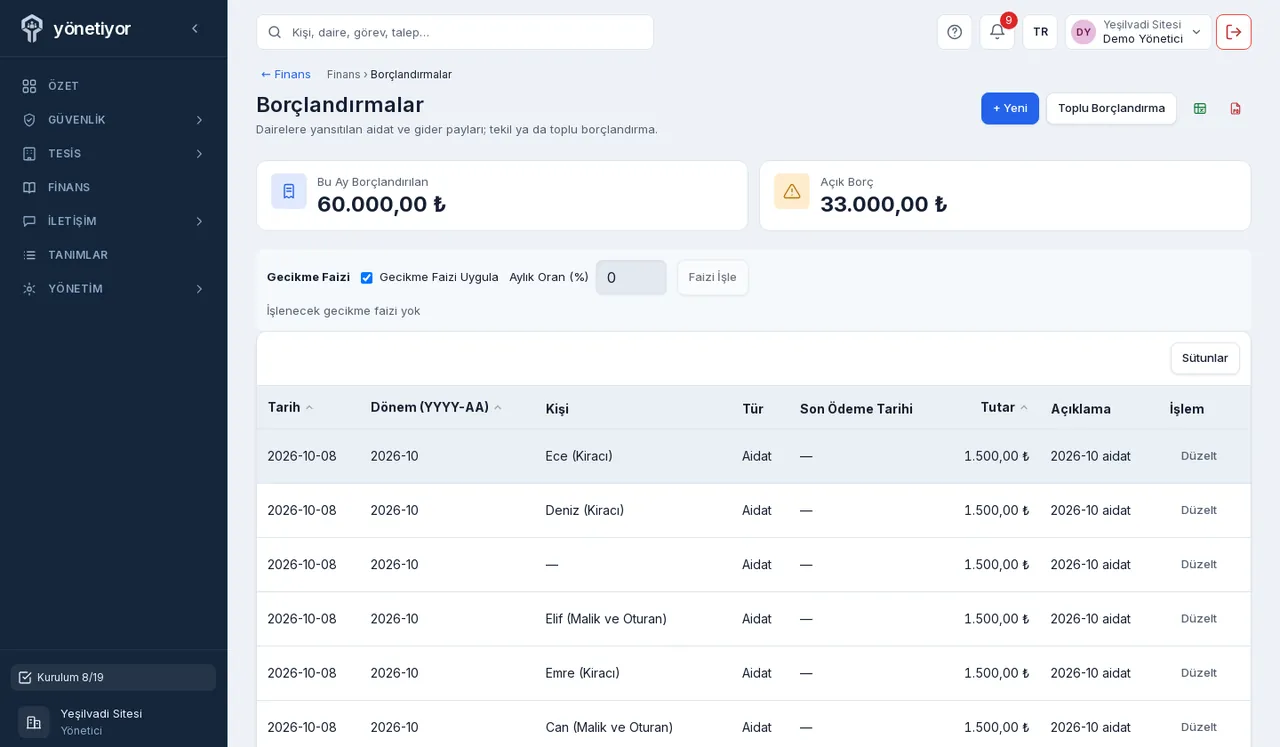The height and width of the screenshot is (747, 1280).
Task: Uncheck the Gecikme Faizi Uygula checkbox
Action: tap(366, 277)
